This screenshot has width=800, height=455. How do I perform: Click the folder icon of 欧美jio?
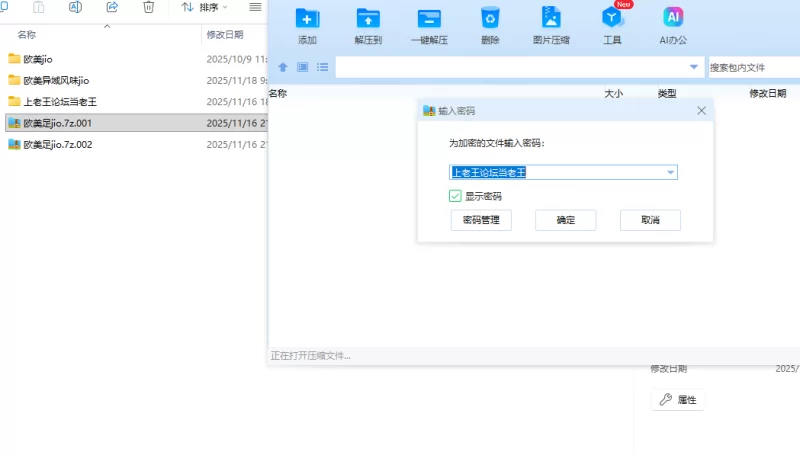click(14, 59)
